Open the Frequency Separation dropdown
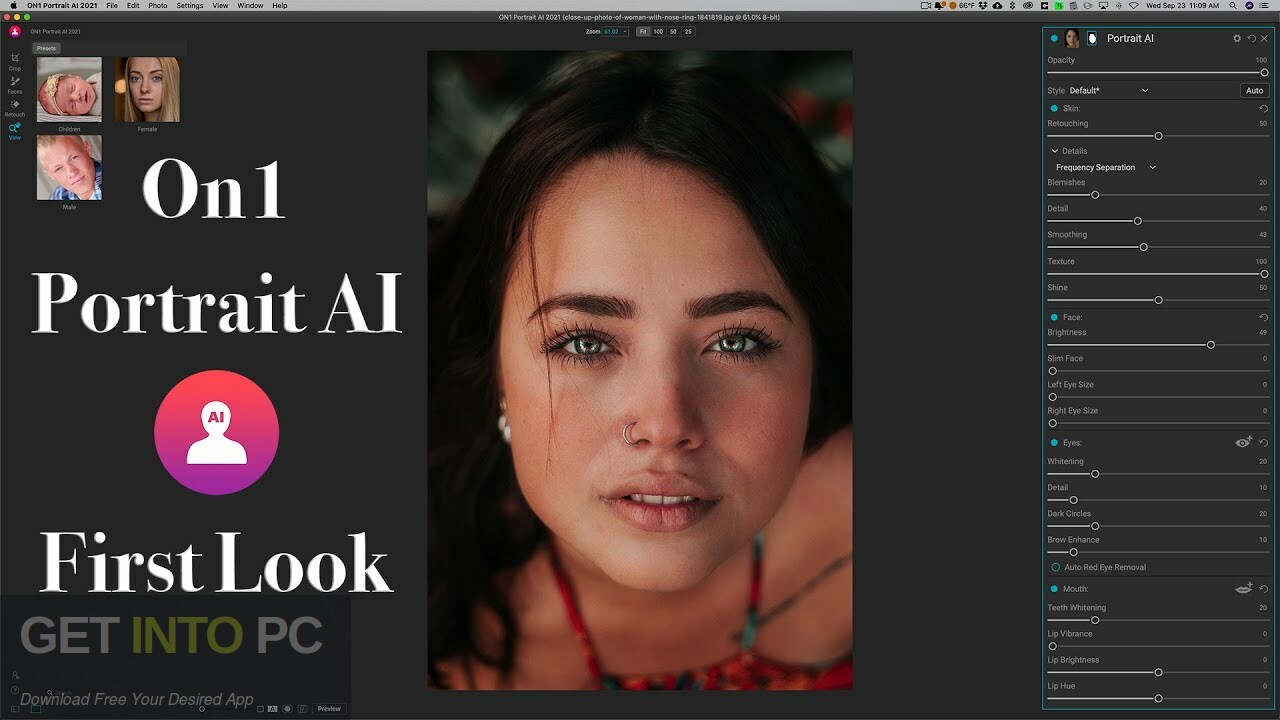Screen dimensions: 1280x720 (x=1105, y=168)
